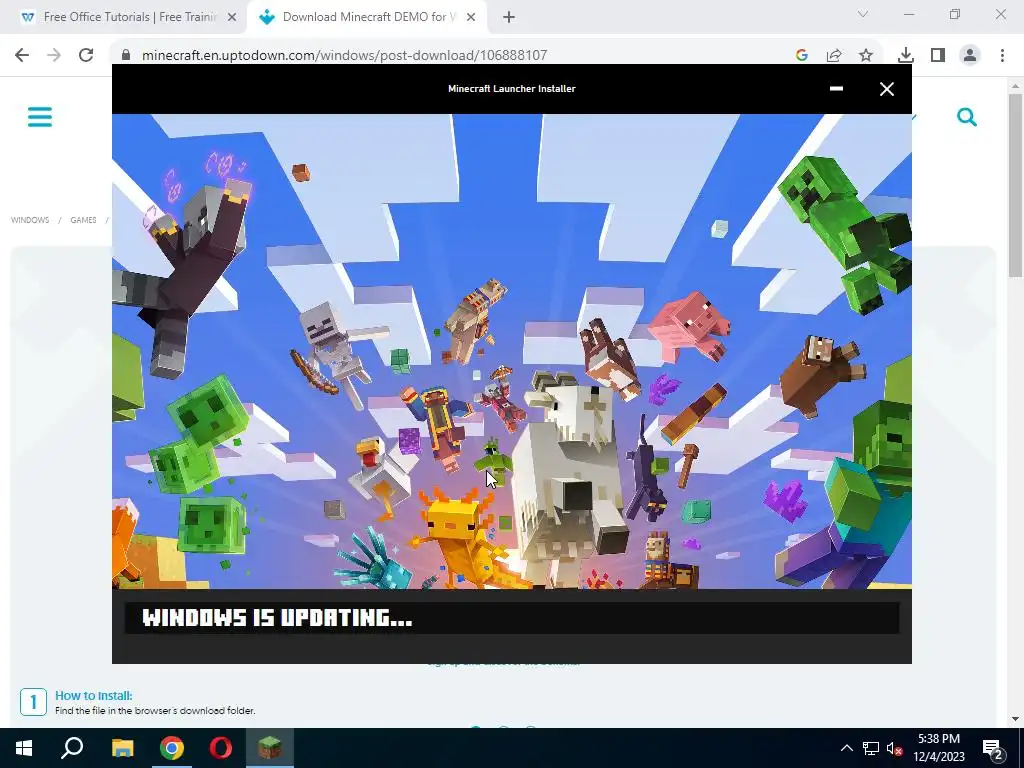
Task: View site security lock info
Action: pos(126,55)
